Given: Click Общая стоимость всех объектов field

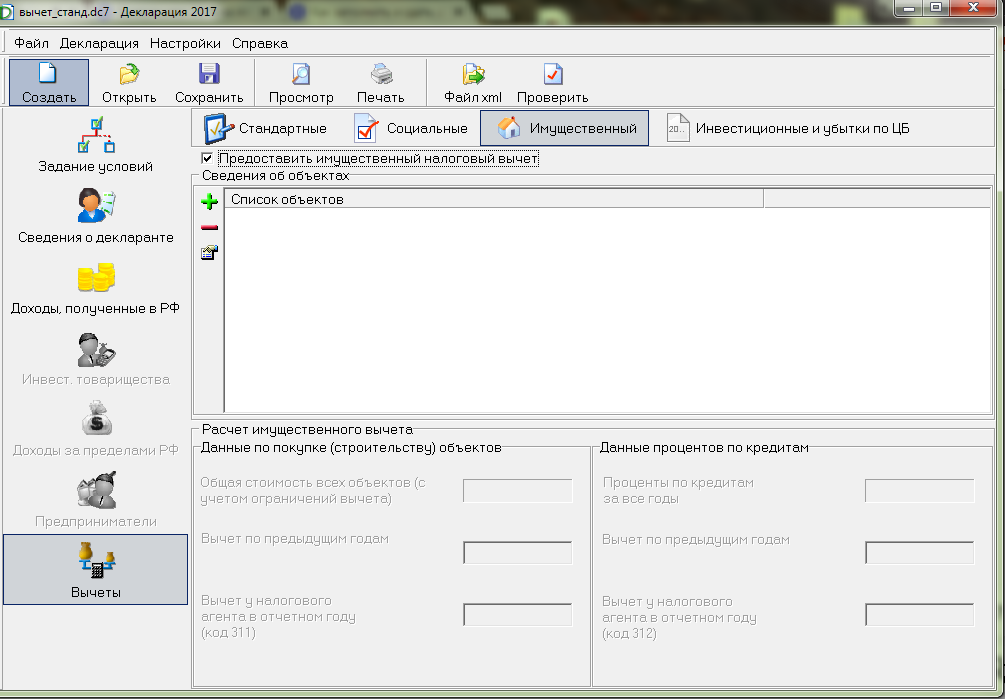Looking at the screenshot, I should (517, 491).
